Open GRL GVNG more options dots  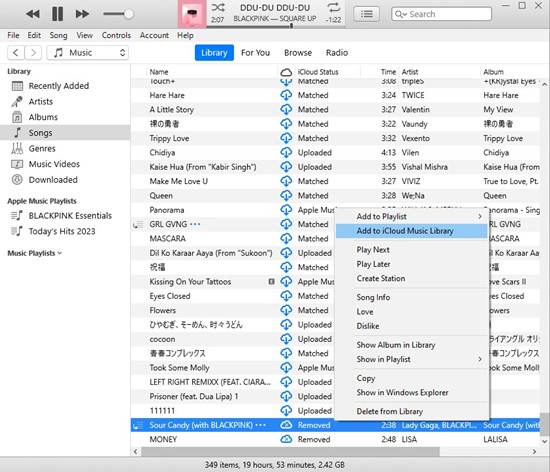pos(195,224)
